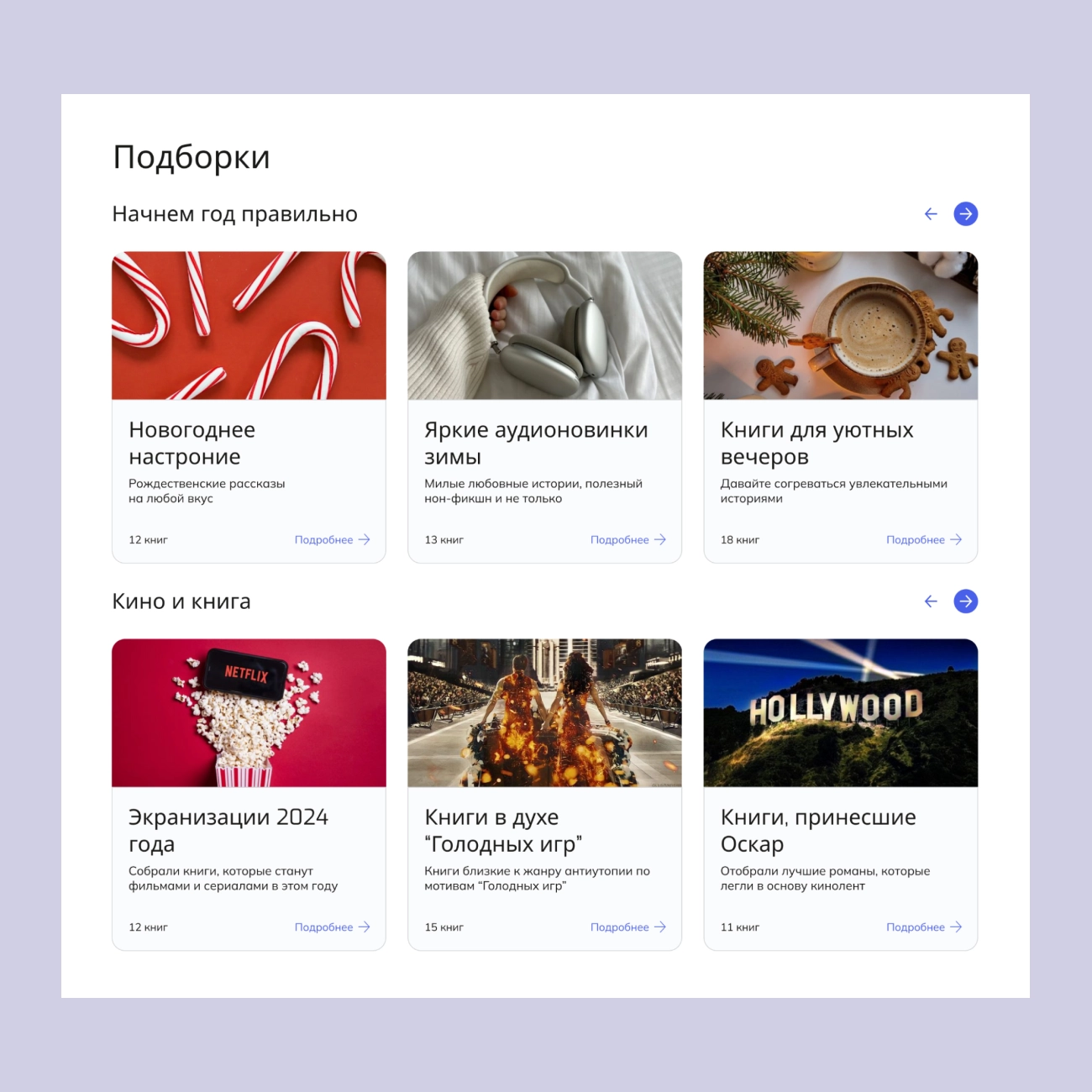Select the white headphones thumbnail image

[x=544, y=326]
